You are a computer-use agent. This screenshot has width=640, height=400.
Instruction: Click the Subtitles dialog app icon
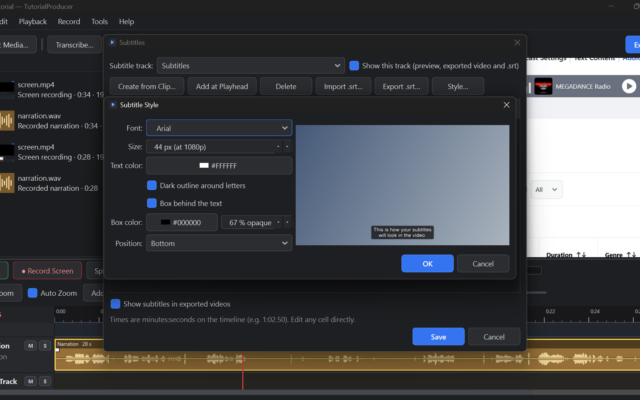(x=112, y=42)
